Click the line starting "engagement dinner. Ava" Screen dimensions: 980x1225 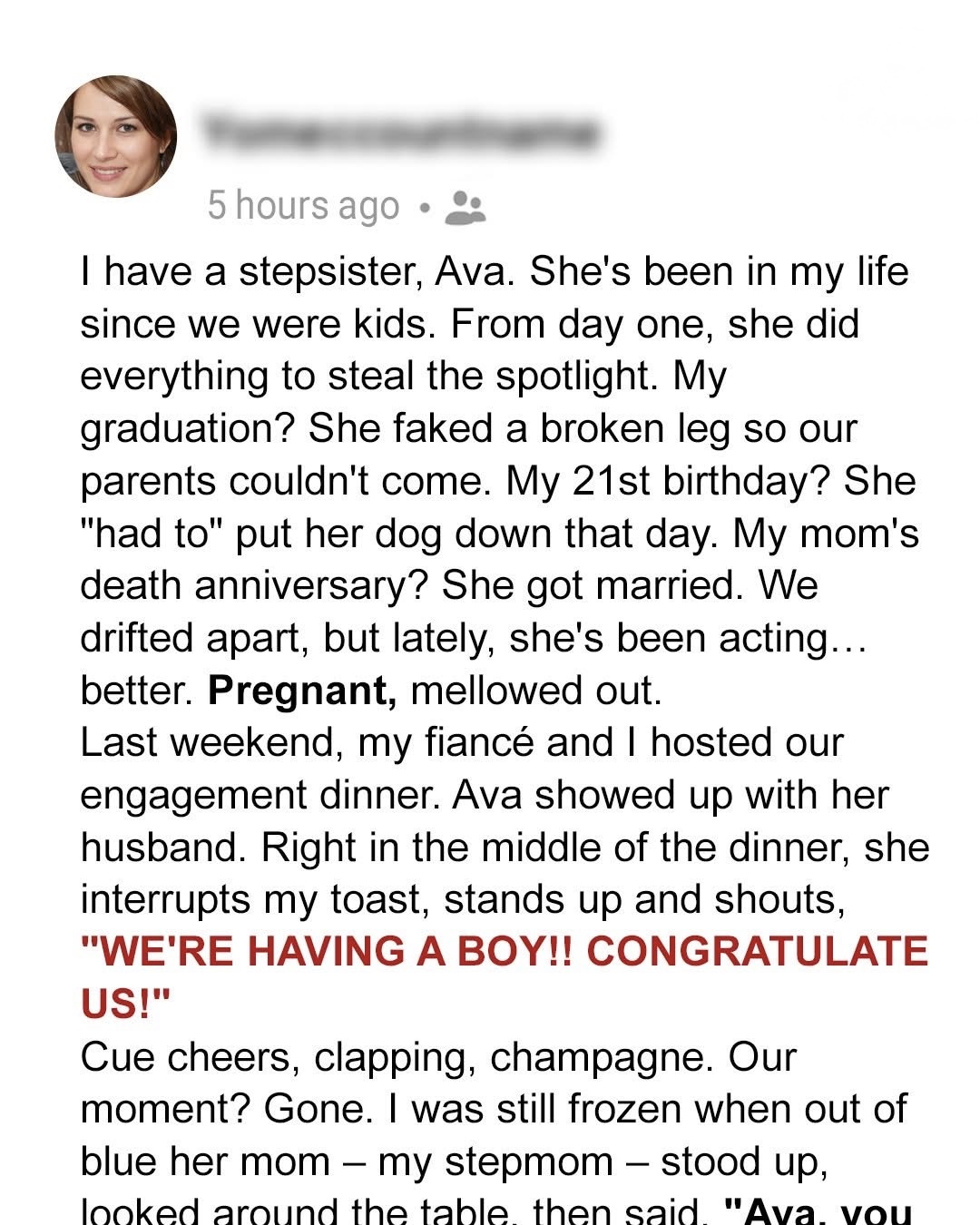pos(485,795)
